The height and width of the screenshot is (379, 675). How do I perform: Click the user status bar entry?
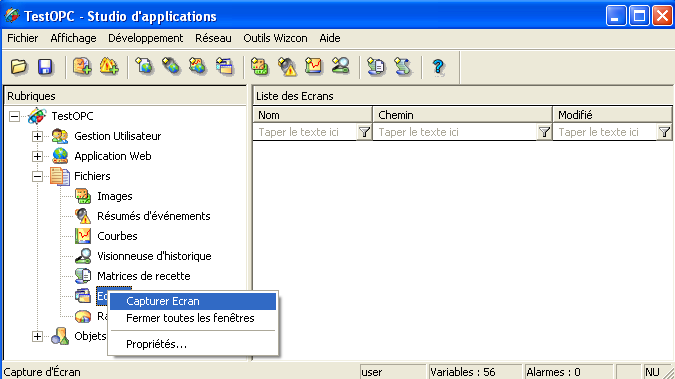coord(393,372)
